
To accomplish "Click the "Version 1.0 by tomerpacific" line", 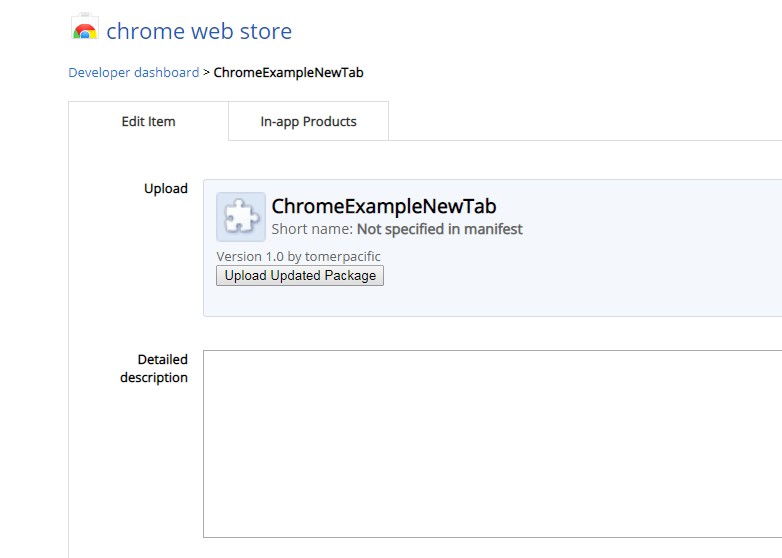I will (x=298, y=256).
